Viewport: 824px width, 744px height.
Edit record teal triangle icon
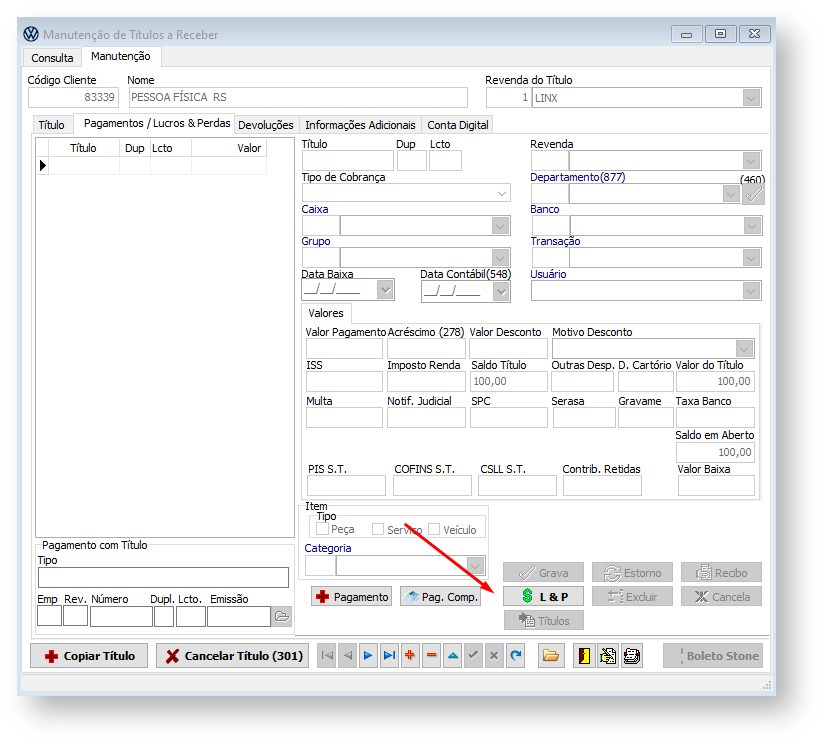pos(452,655)
